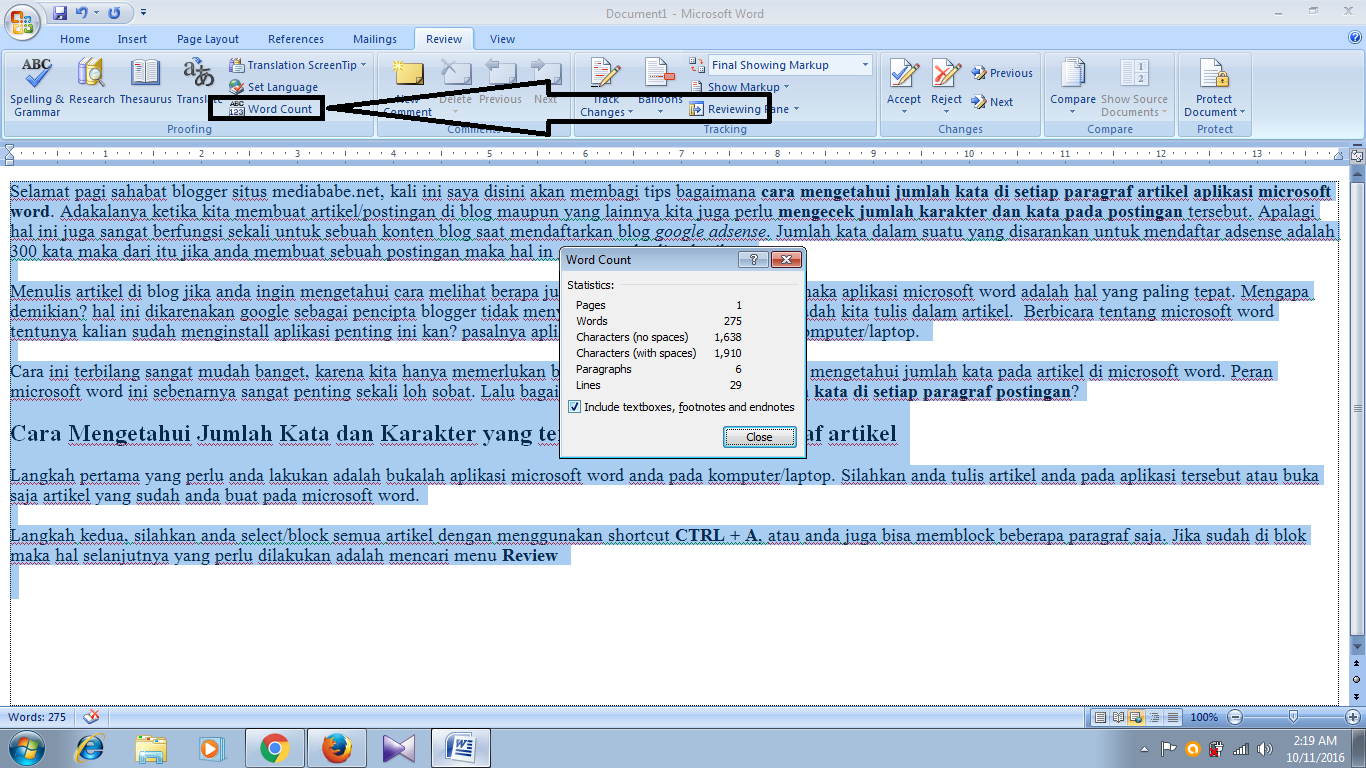
Task: Select the References tab
Action: click(296, 39)
